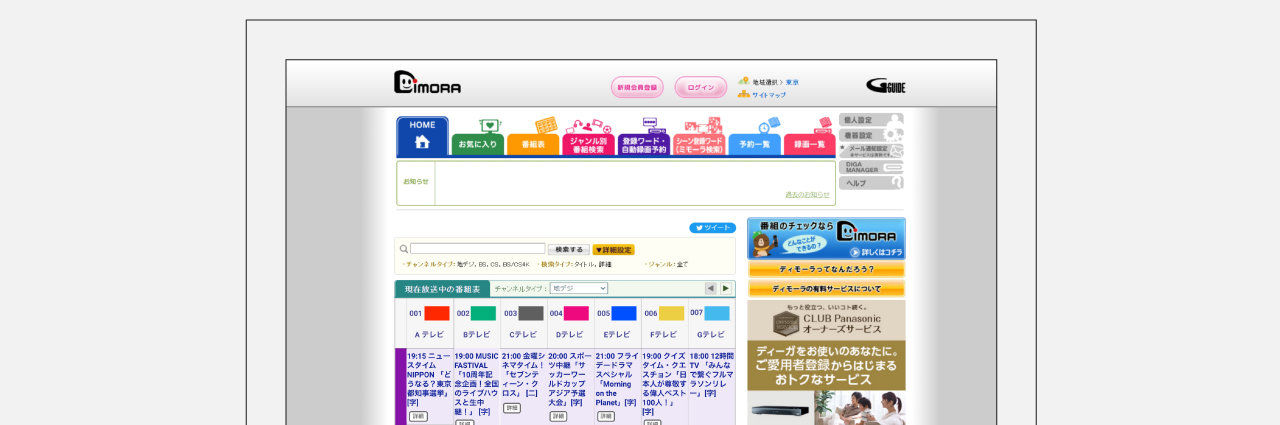The image size is (1280, 425).
Task: Click the Aテレビ channel name
Action: coord(430,335)
